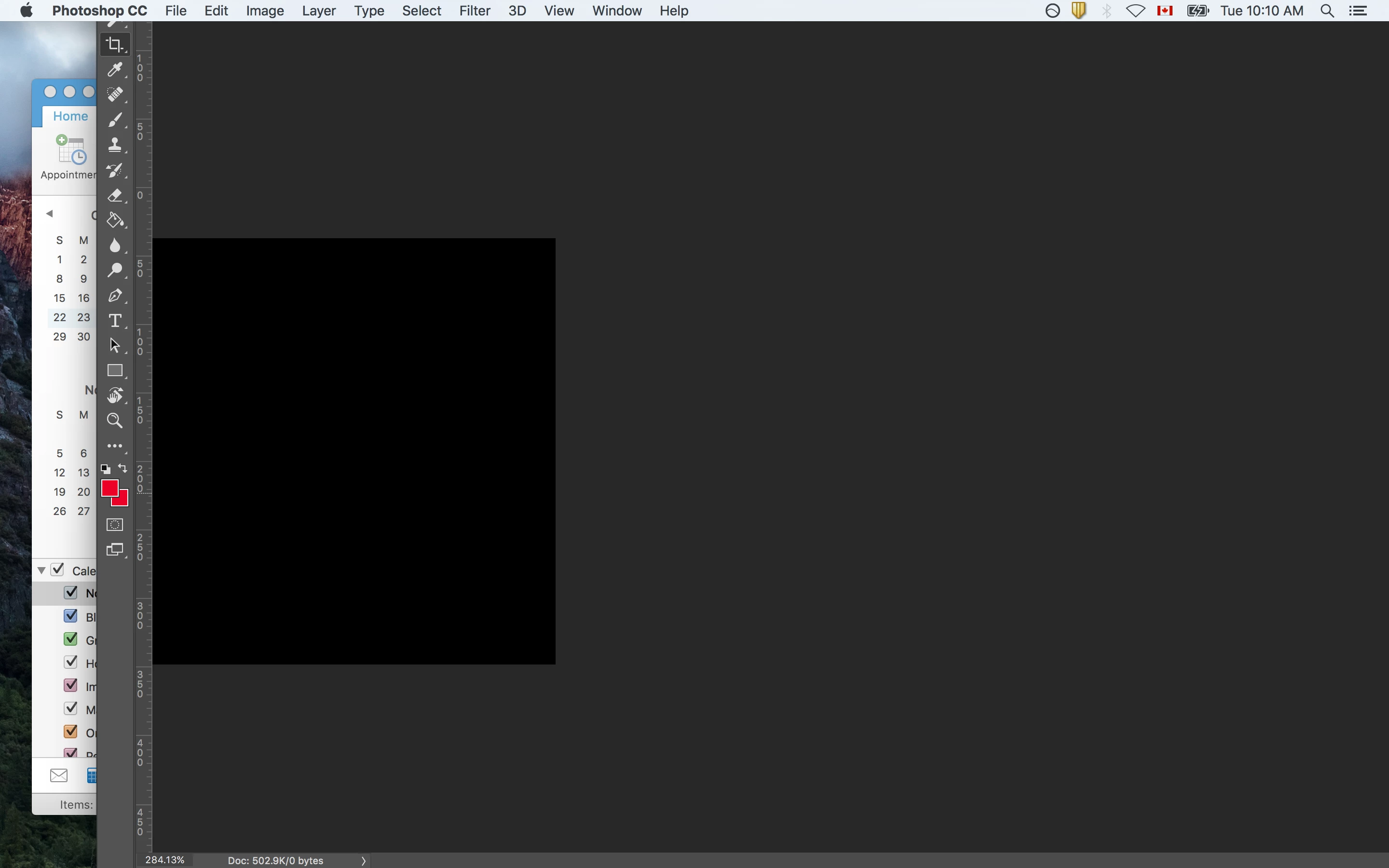Open the Layer menu
The image size is (1389, 868).
[318, 10]
